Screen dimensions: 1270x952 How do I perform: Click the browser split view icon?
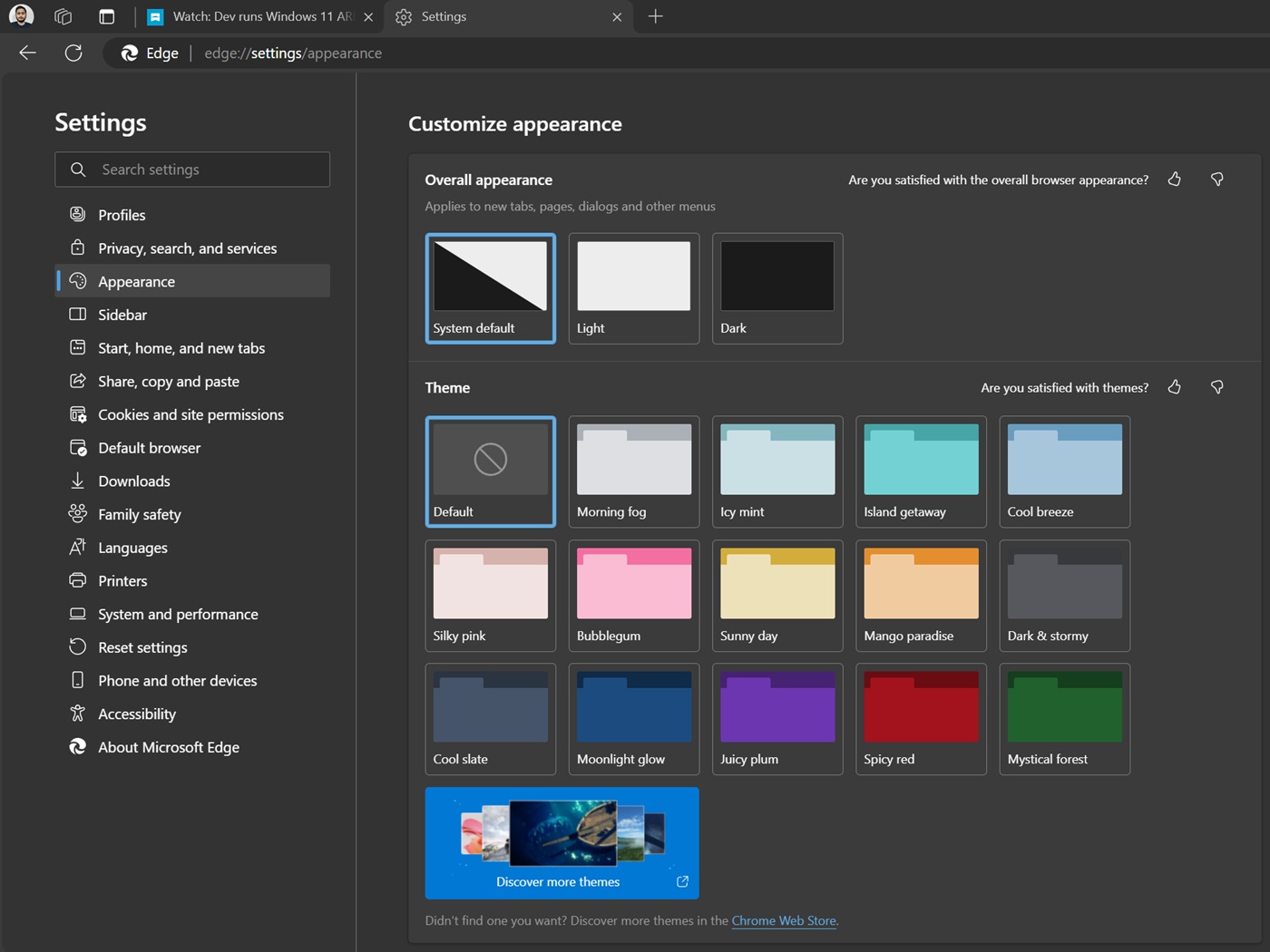point(106,16)
